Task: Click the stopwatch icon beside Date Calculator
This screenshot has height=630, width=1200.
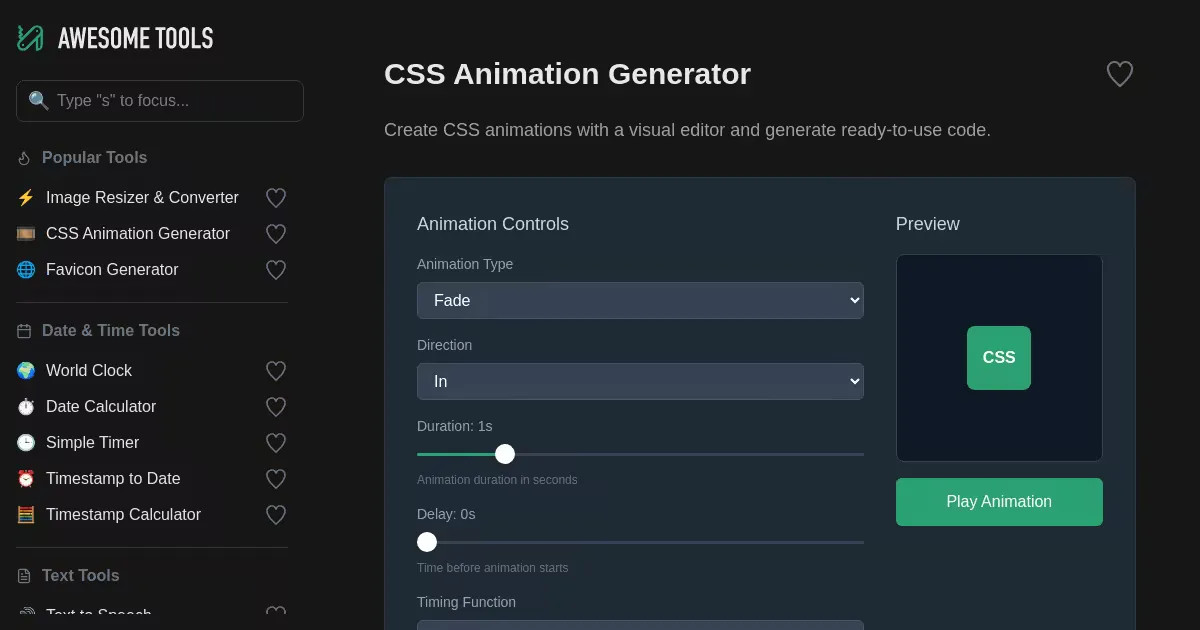Action: click(x=26, y=407)
